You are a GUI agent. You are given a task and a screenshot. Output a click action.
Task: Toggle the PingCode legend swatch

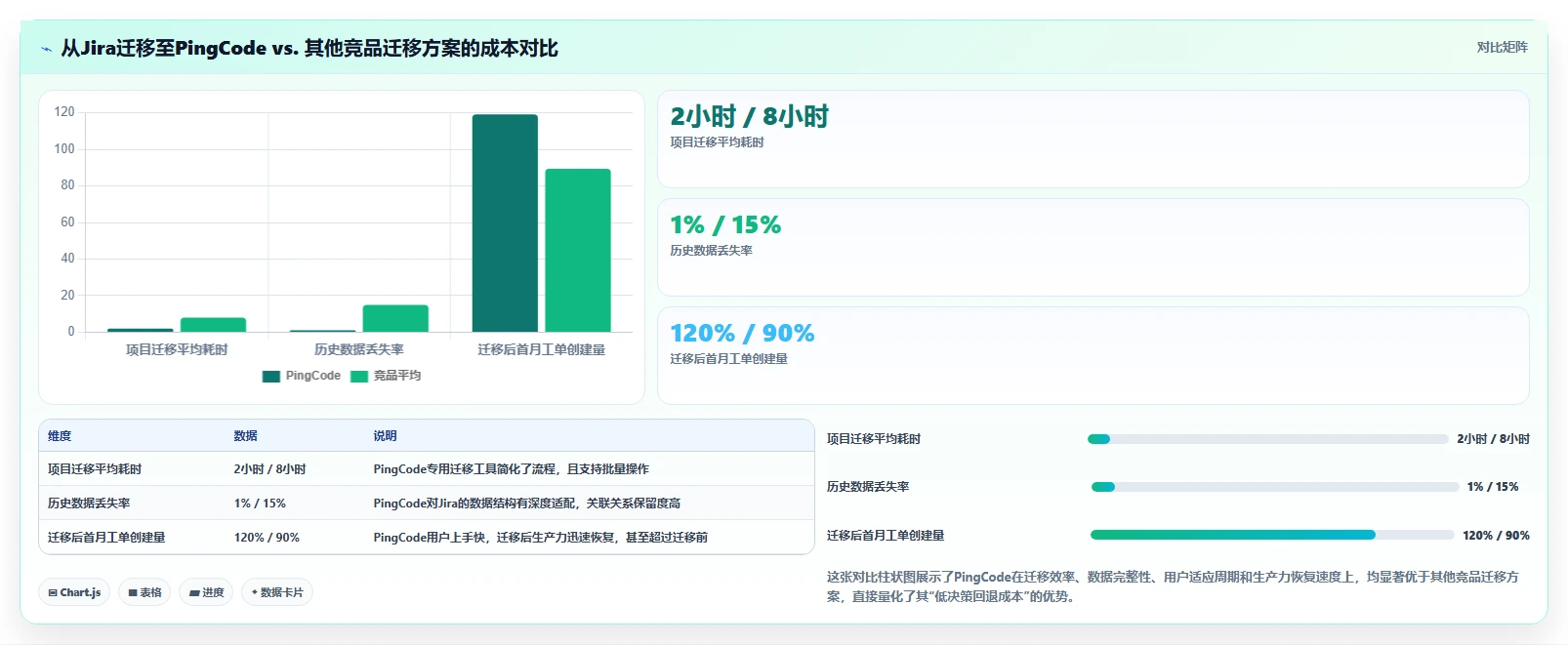271,377
